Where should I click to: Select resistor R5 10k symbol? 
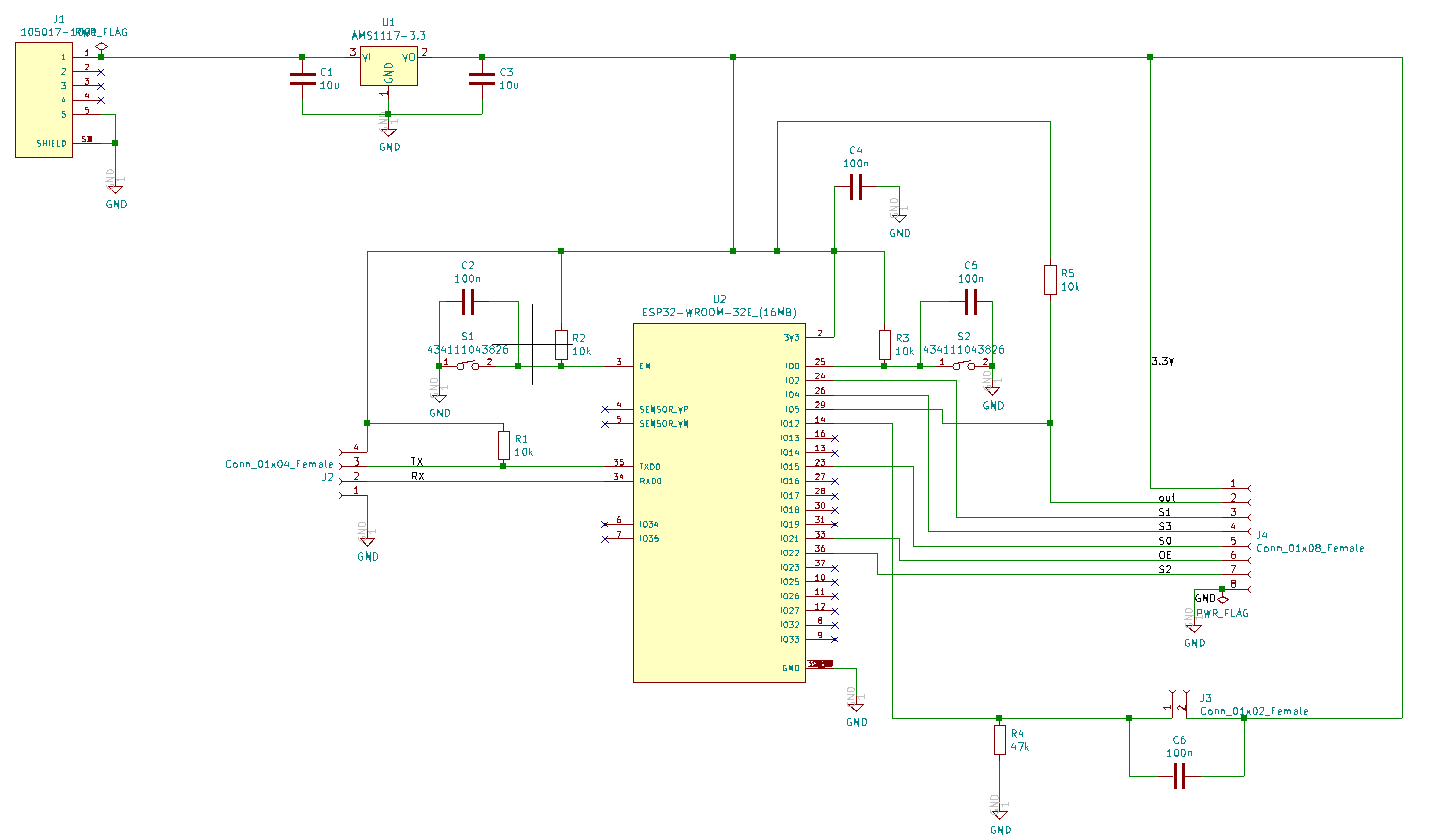[x=1050, y=280]
